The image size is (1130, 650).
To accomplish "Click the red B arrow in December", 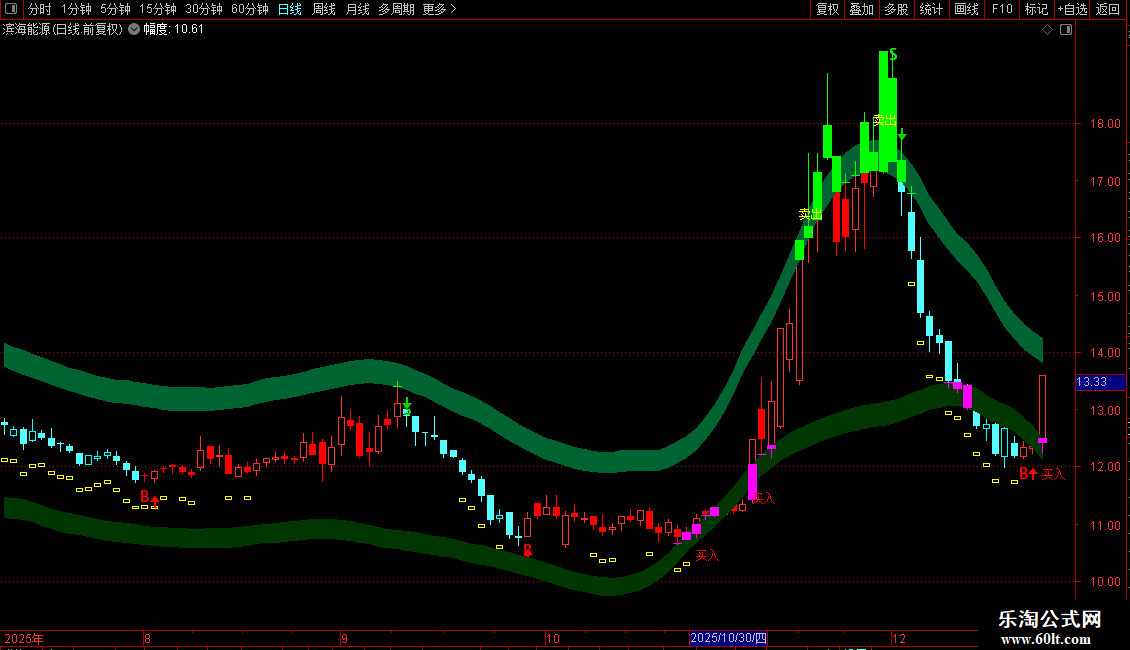I will tap(1028, 473).
